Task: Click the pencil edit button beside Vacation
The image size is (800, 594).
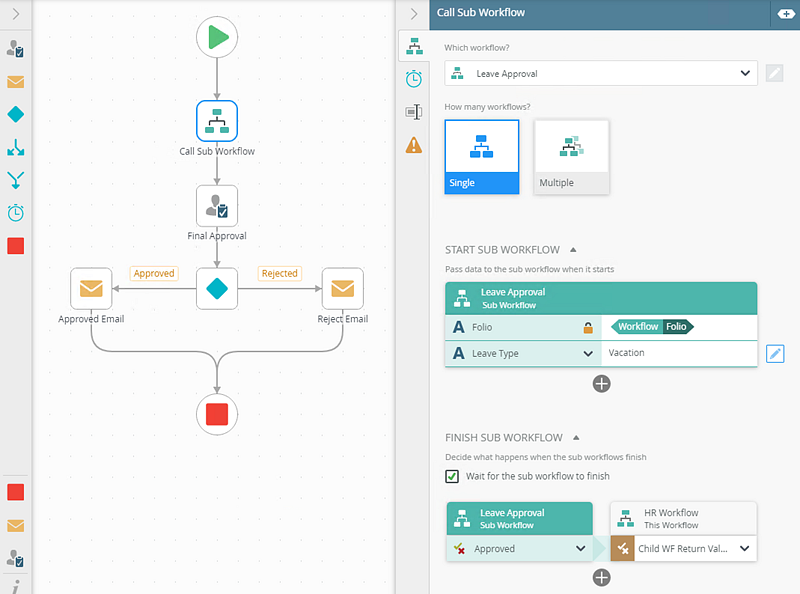Action: pos(775,353)
